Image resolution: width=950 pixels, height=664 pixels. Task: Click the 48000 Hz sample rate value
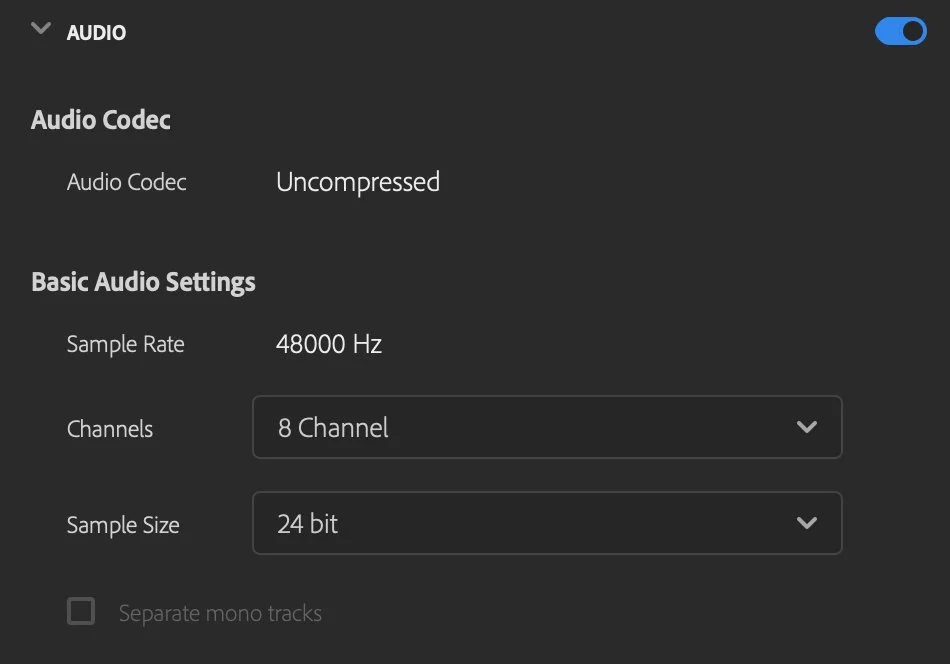point(329,345)
